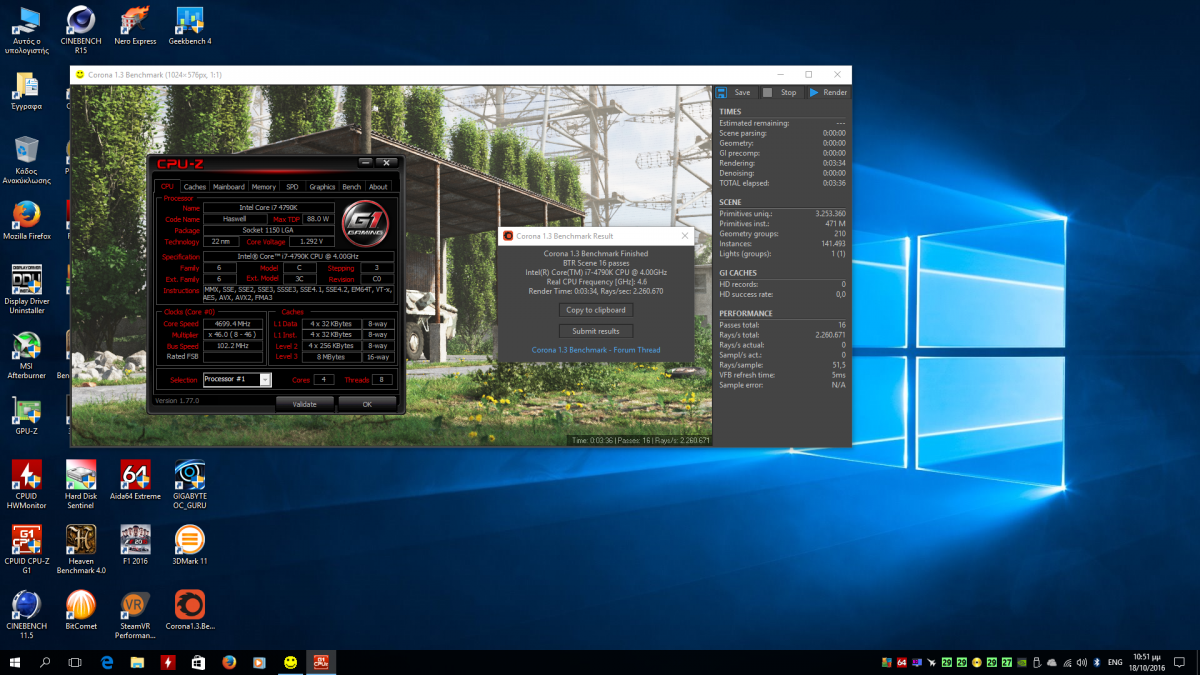Select the 3DMark 11 desktop icon
Screen dimensions: 1200x675
[x=189, y=546]
